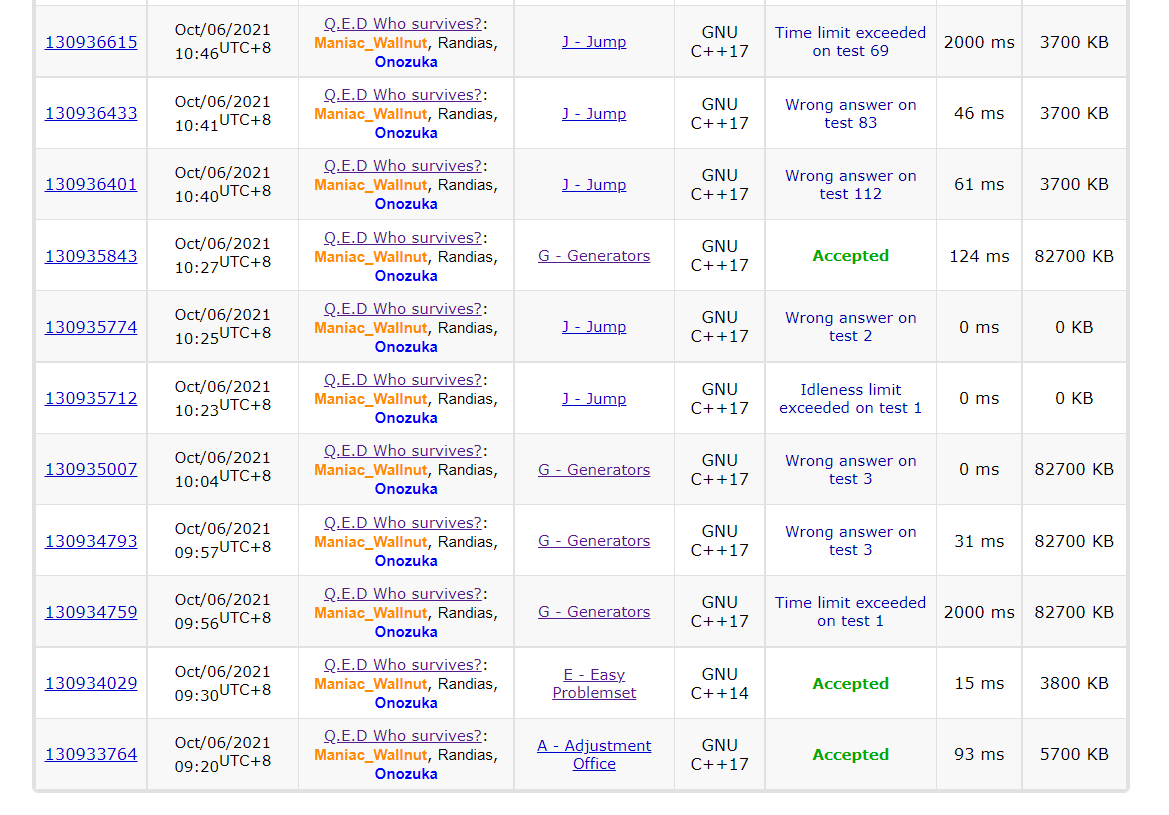Select submission 130933764 link
1169x815 pixels.
pos(91,754)
